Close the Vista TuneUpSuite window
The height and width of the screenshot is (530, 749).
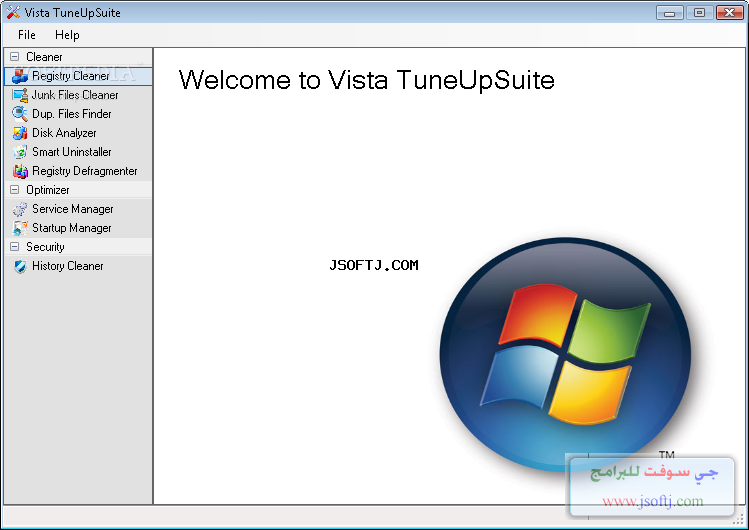[x=729, y=13]
